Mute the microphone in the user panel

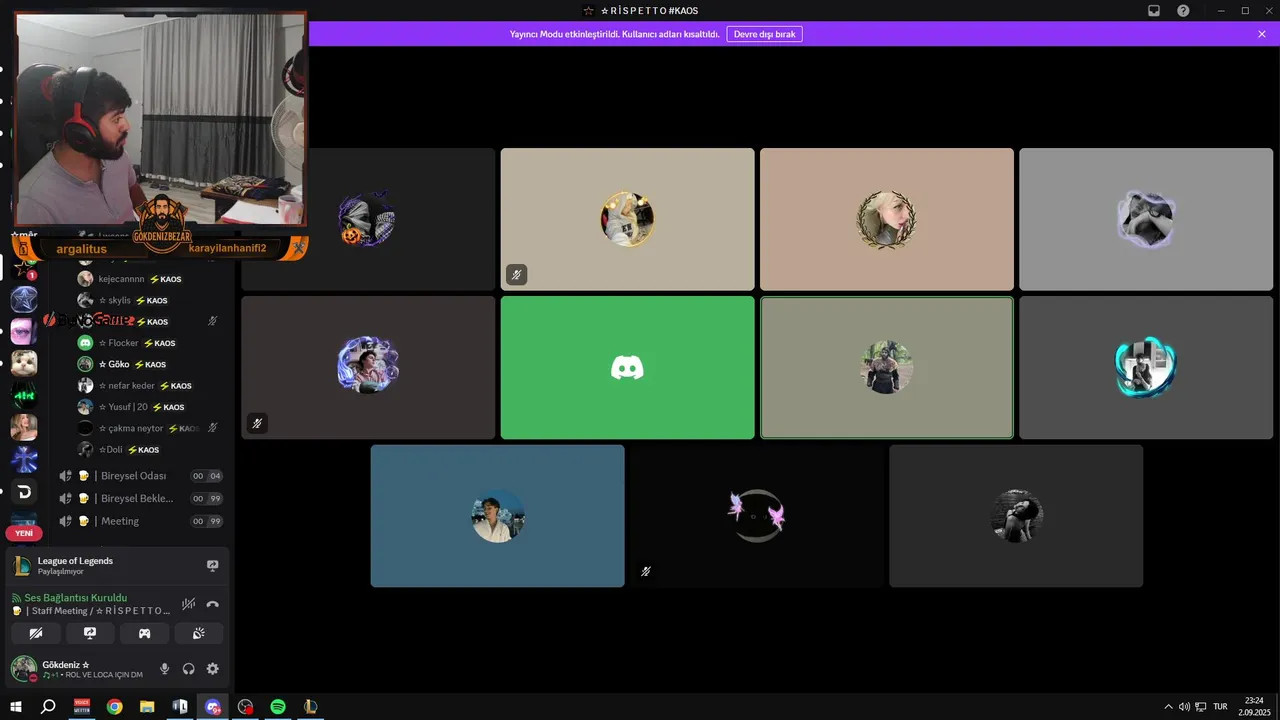tap(165, 669)
